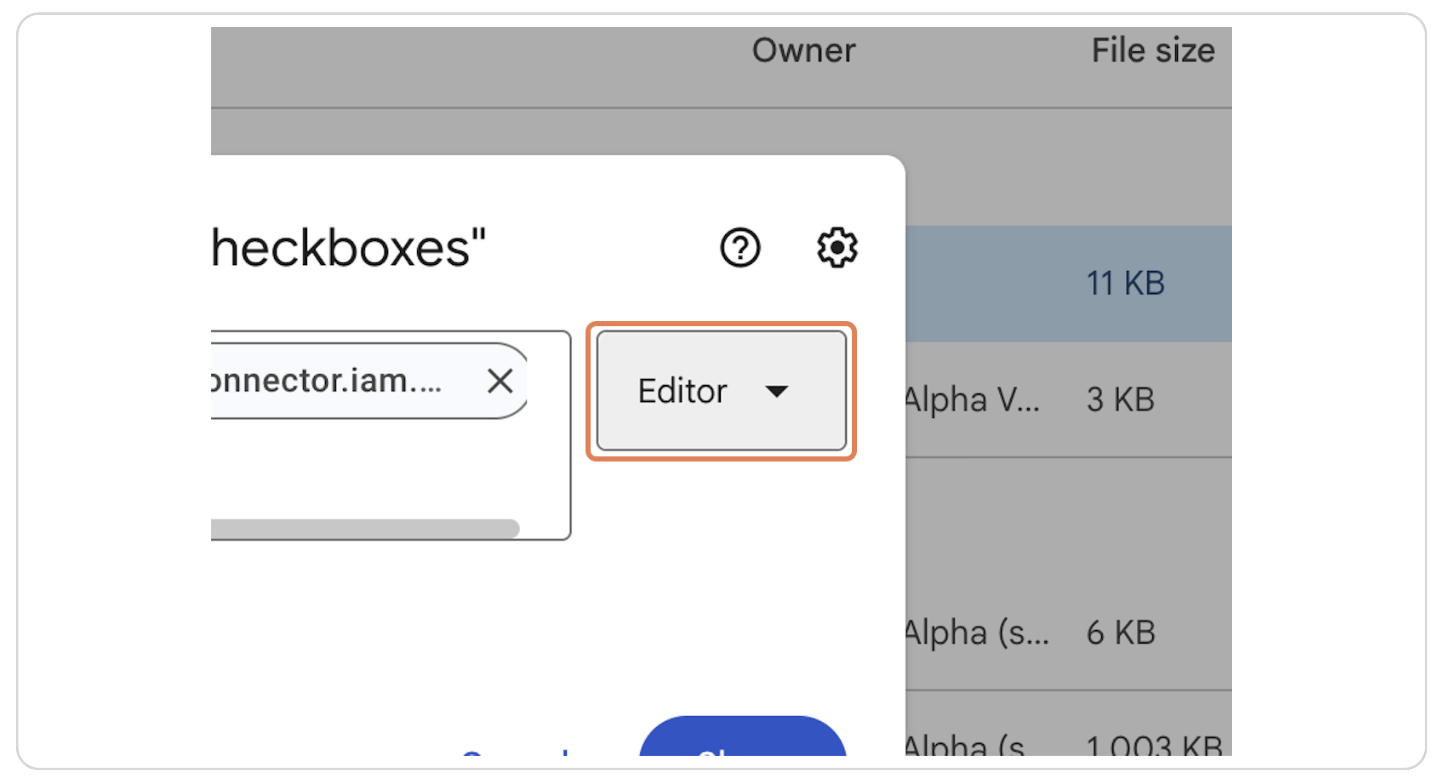Remove the connector.iam recipient chip
The width and height of the screenshot is (1444, 778).
click(500, 380)
